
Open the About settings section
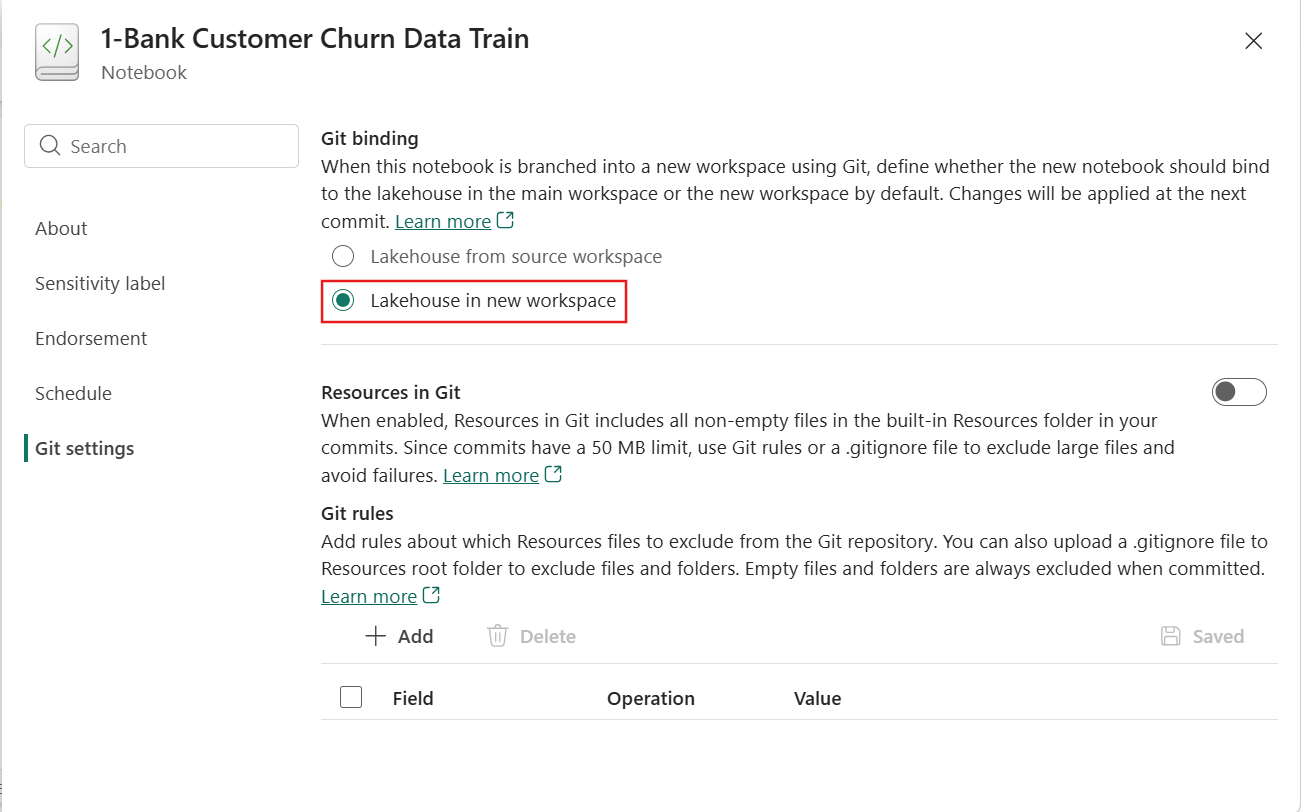(61, 229)
